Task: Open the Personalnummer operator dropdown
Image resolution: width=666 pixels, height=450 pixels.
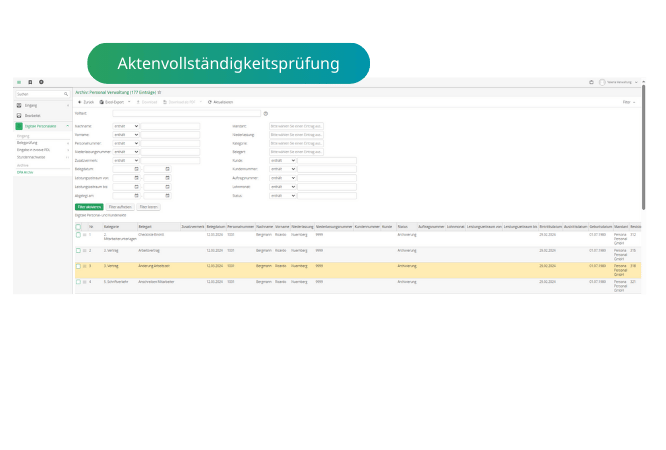Action: [x=126, y=143]
